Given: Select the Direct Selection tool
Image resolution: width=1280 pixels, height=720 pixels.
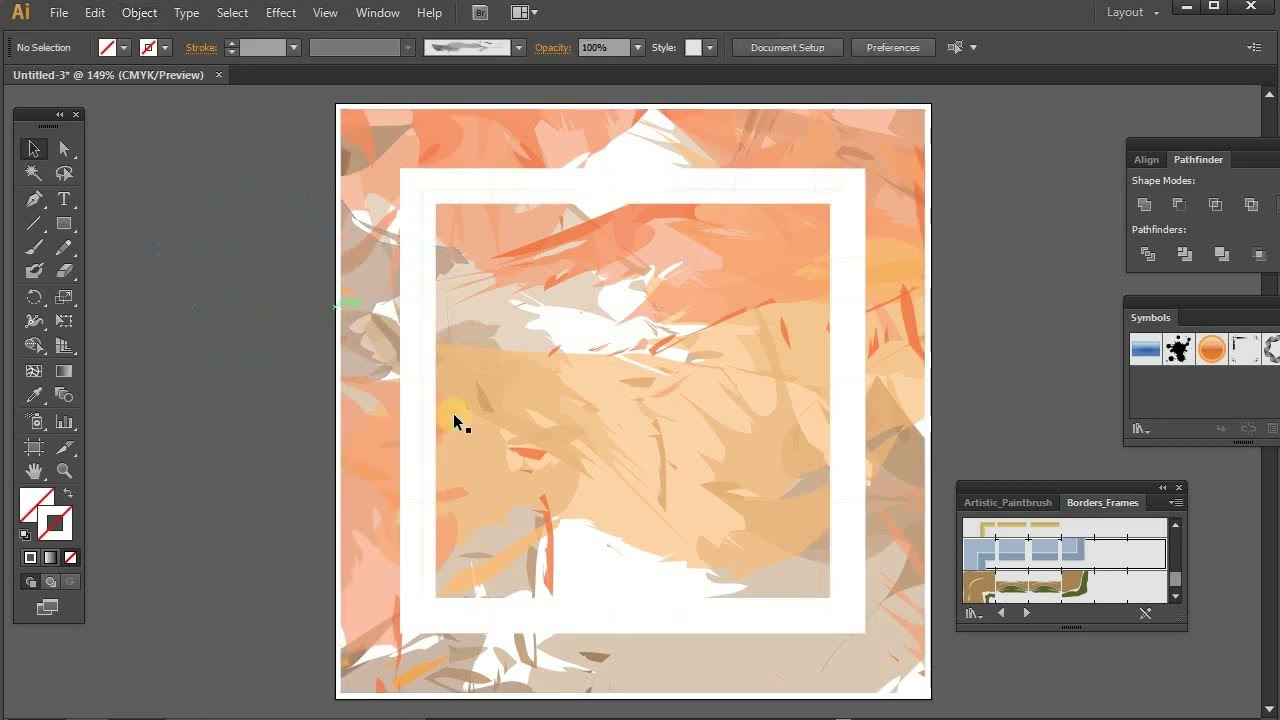Looking at the screenshot, I should click(x=64, y=149).
